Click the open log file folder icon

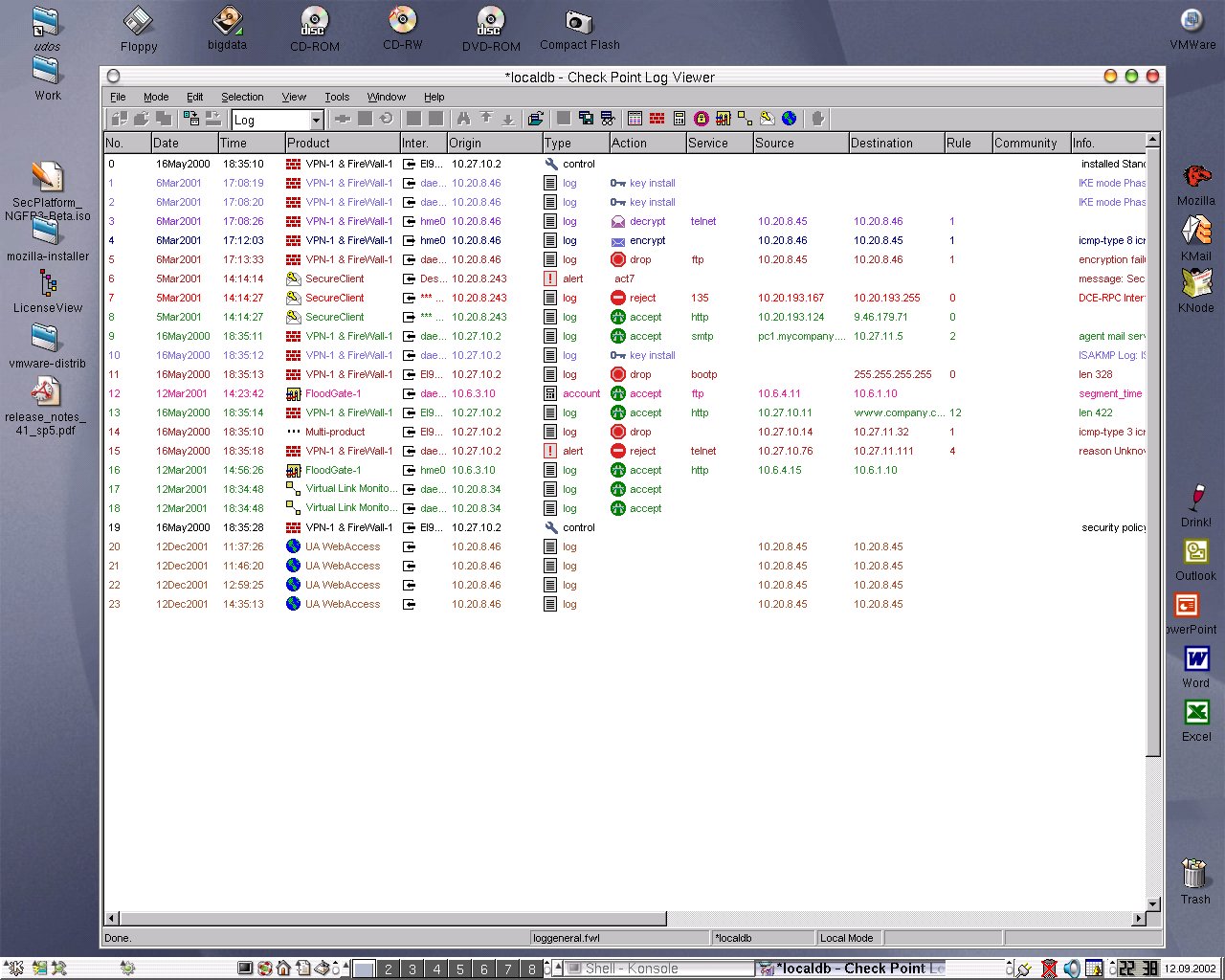coord(536,119)
